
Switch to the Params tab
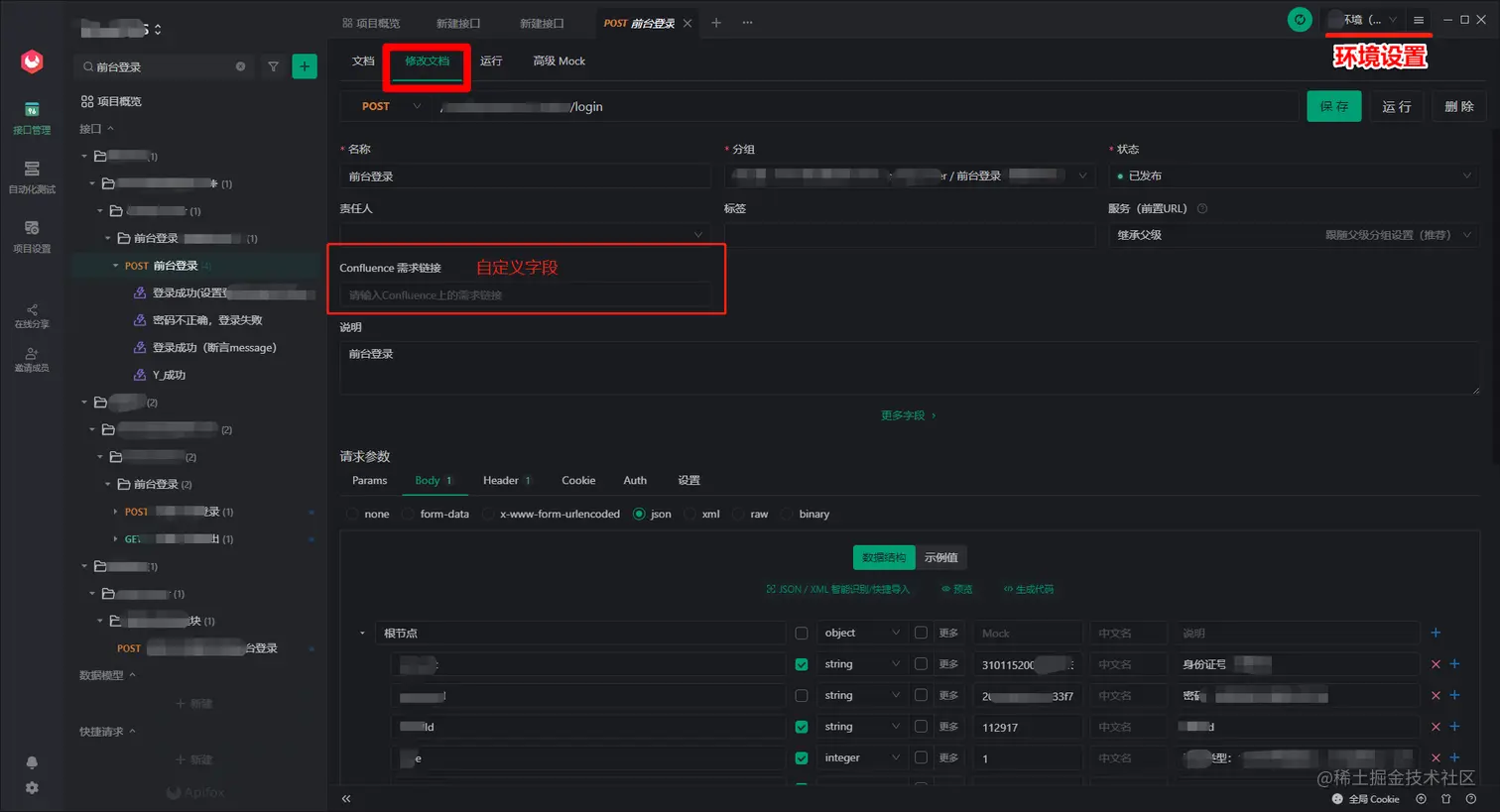point(370,480)
